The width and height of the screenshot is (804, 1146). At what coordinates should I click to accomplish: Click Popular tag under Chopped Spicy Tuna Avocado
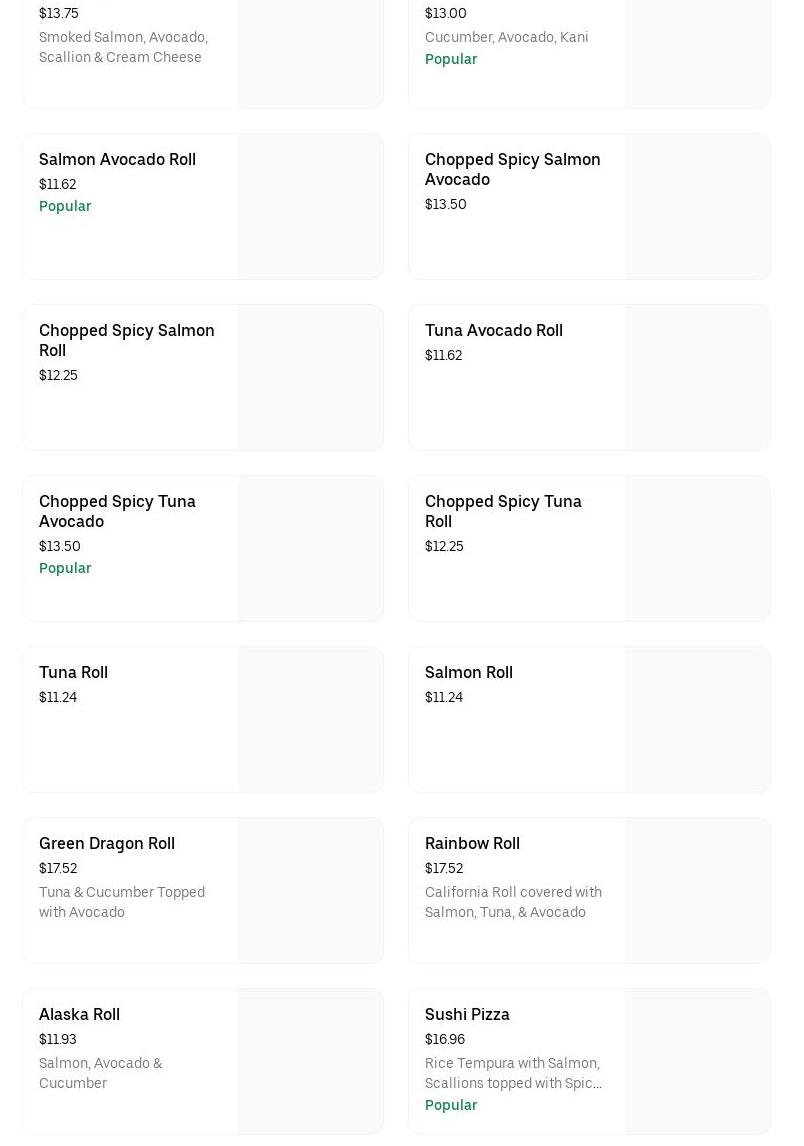point(65,568)
